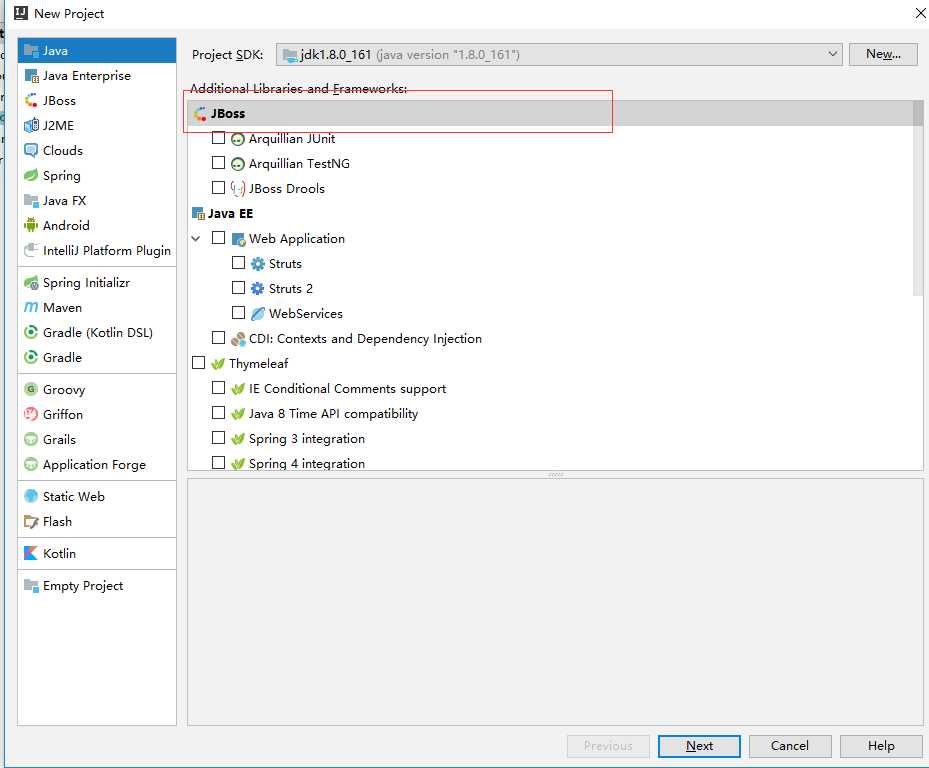This screenshot has width=929, height=768.
Task: Collapse the Web Application tree node
Action: (x=196, y=238)
